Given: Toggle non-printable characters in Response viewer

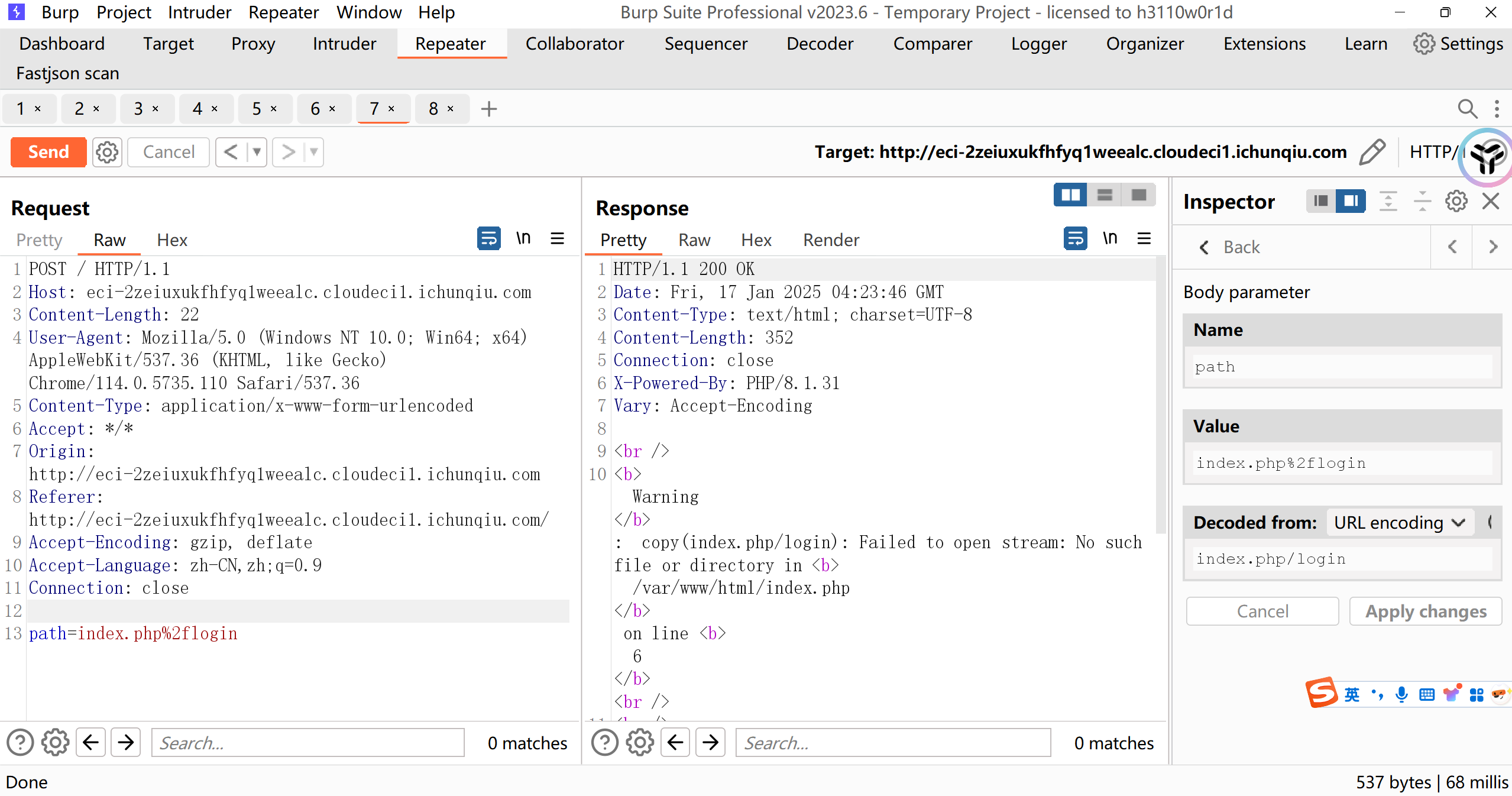Looking at the screenshot, I should click(x=1110, y=238).
